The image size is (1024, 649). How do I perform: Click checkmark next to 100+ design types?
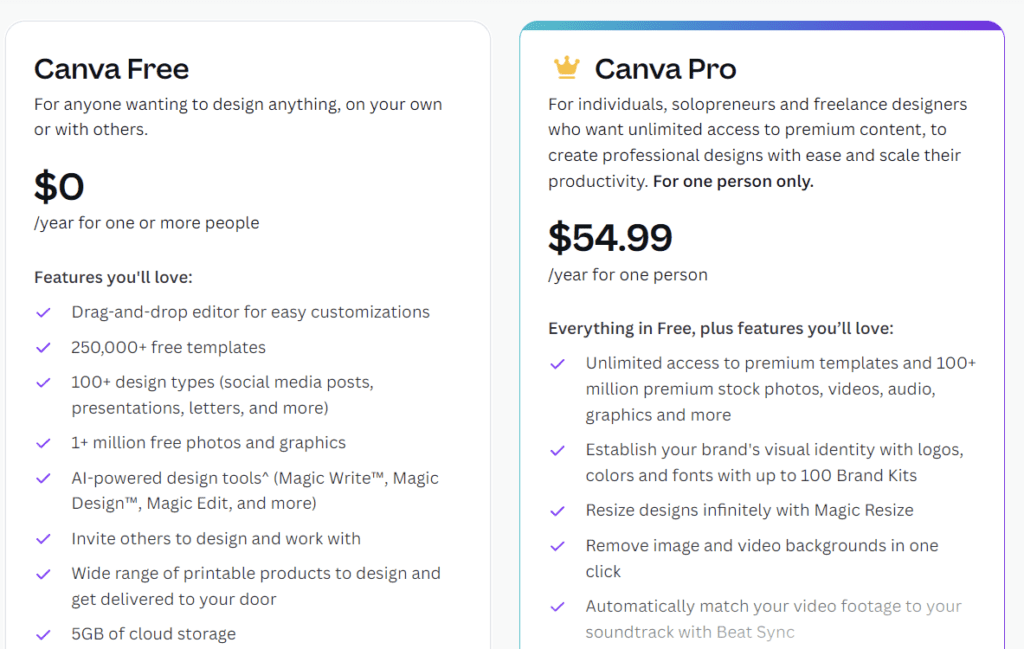(x=44, y=383)
